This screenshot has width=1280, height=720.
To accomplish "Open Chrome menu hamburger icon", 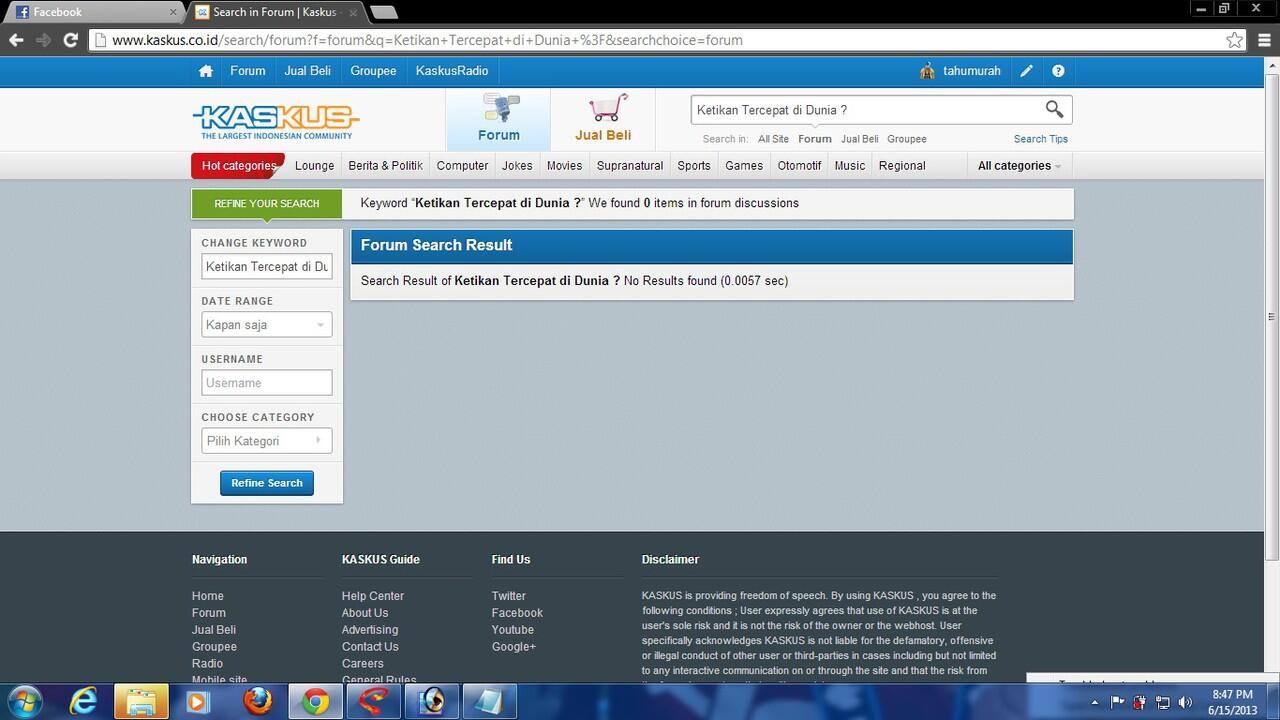I will tap(1265, 40).
